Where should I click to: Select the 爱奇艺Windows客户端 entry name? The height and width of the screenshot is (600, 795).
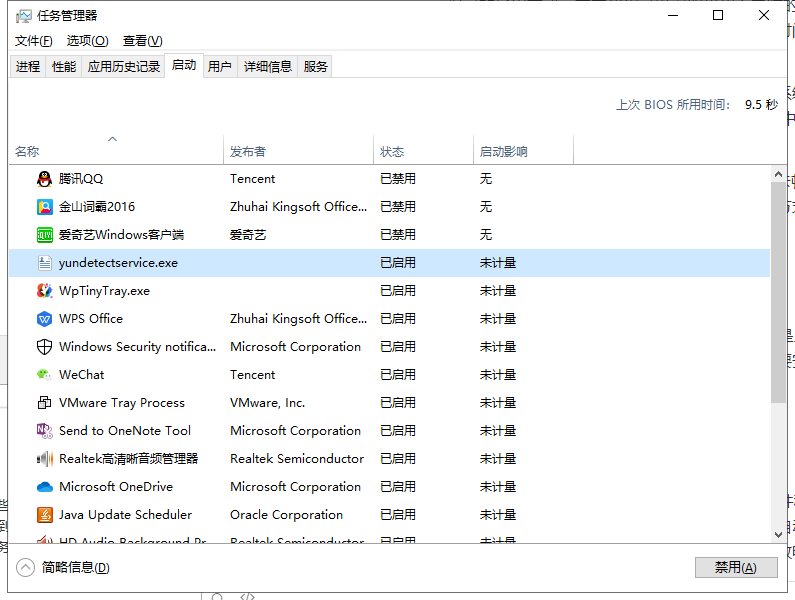click(121, 235)
